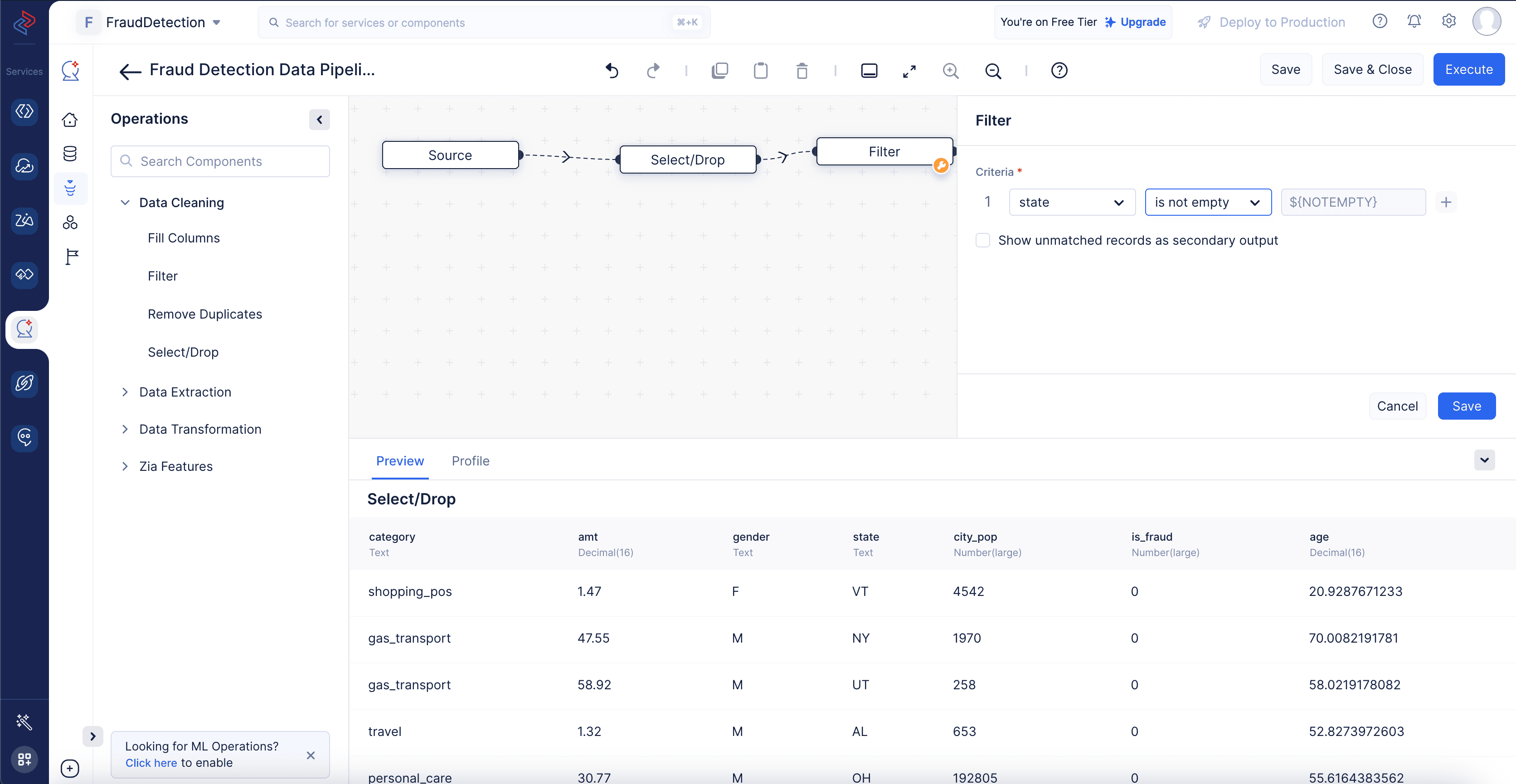Click the undo arrow icon
The height and width of the screenshot is (784, 1516).
tap(612, 69)
